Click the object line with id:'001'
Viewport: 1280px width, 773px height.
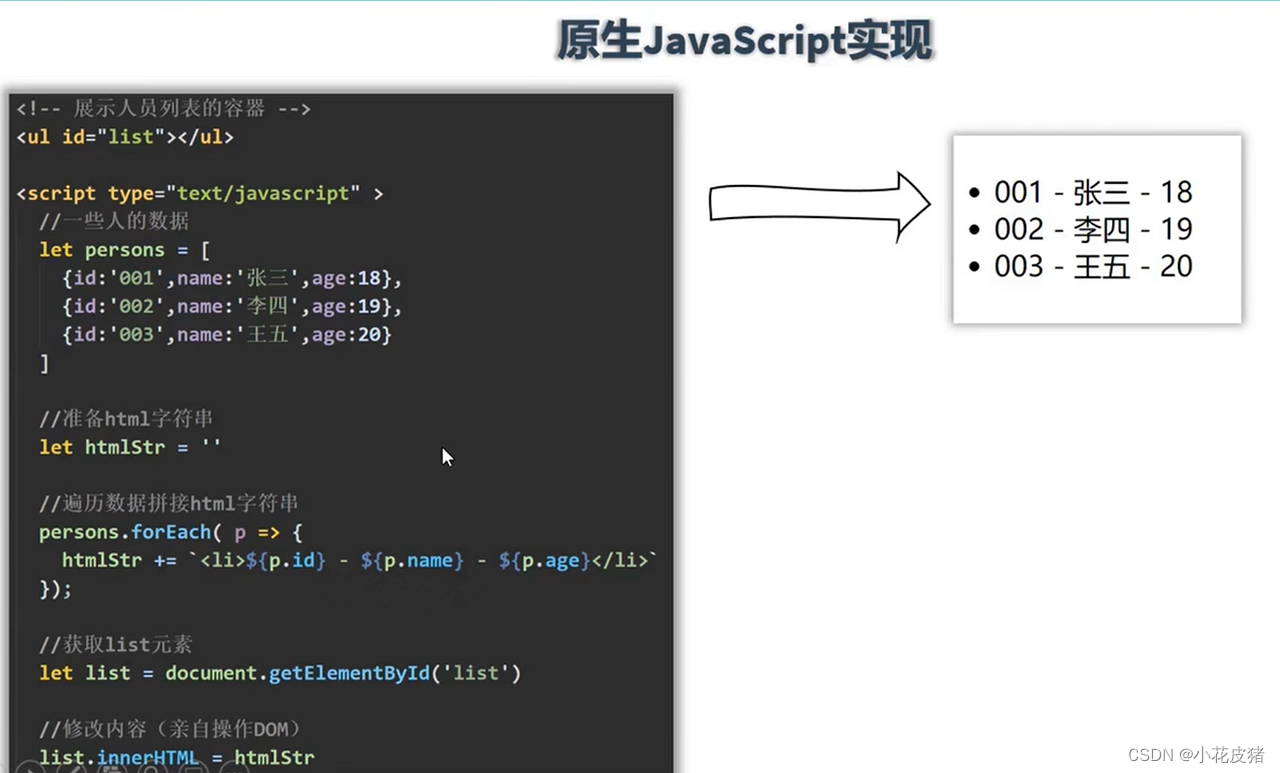pyautogui.click(x=232, y=278)
